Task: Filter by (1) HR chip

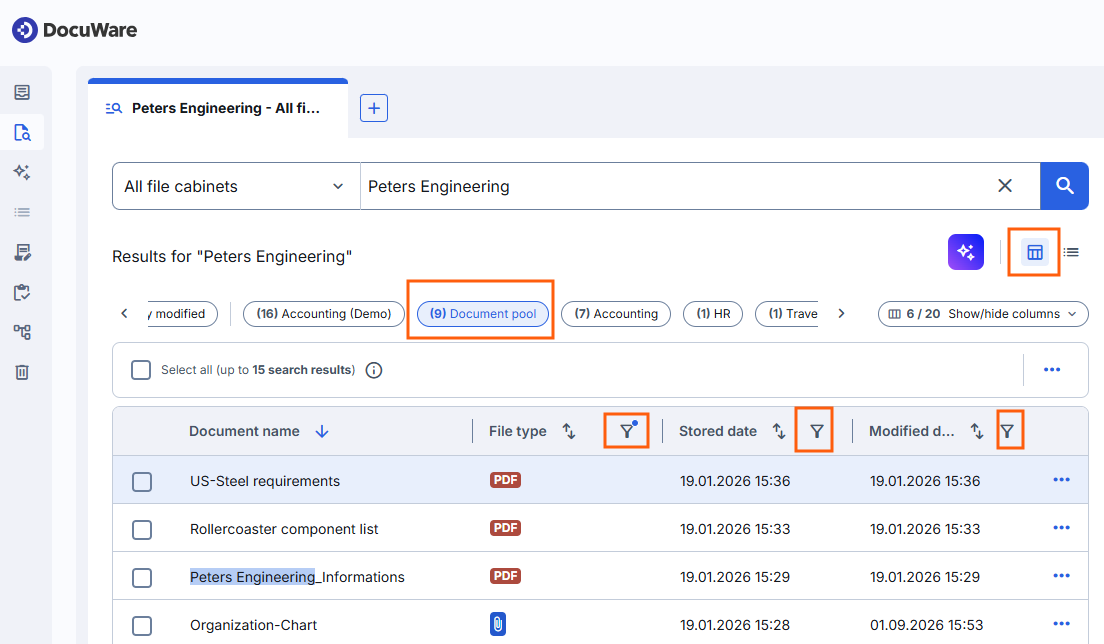Action: tap(713, 314)
